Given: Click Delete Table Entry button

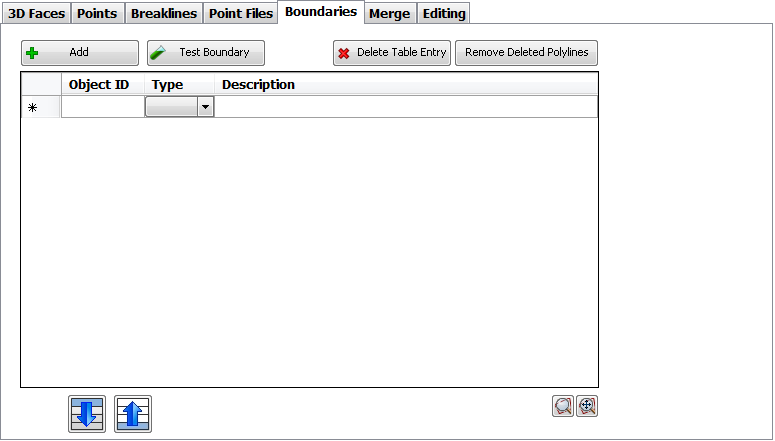Looking at the screenshot, I should click(392, 53).
